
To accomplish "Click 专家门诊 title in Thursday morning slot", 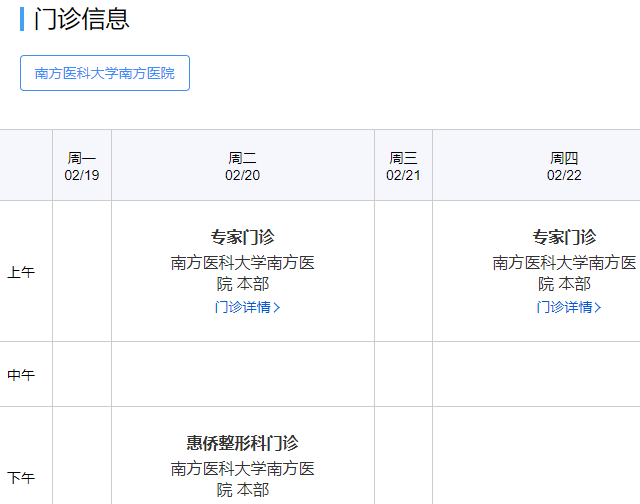I will (564, 237).
